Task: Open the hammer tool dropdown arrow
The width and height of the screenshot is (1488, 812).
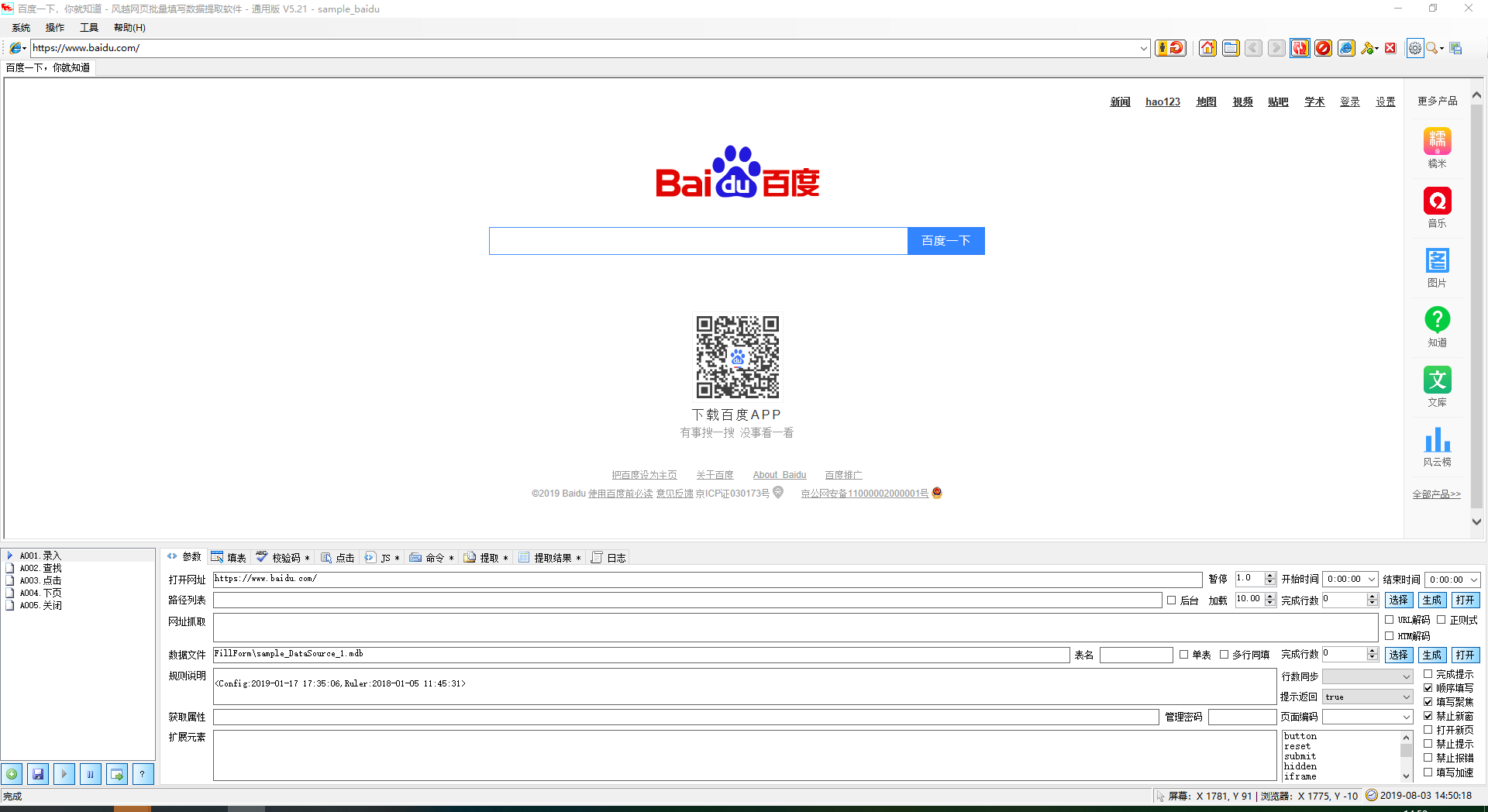Action: (1376, 49)
